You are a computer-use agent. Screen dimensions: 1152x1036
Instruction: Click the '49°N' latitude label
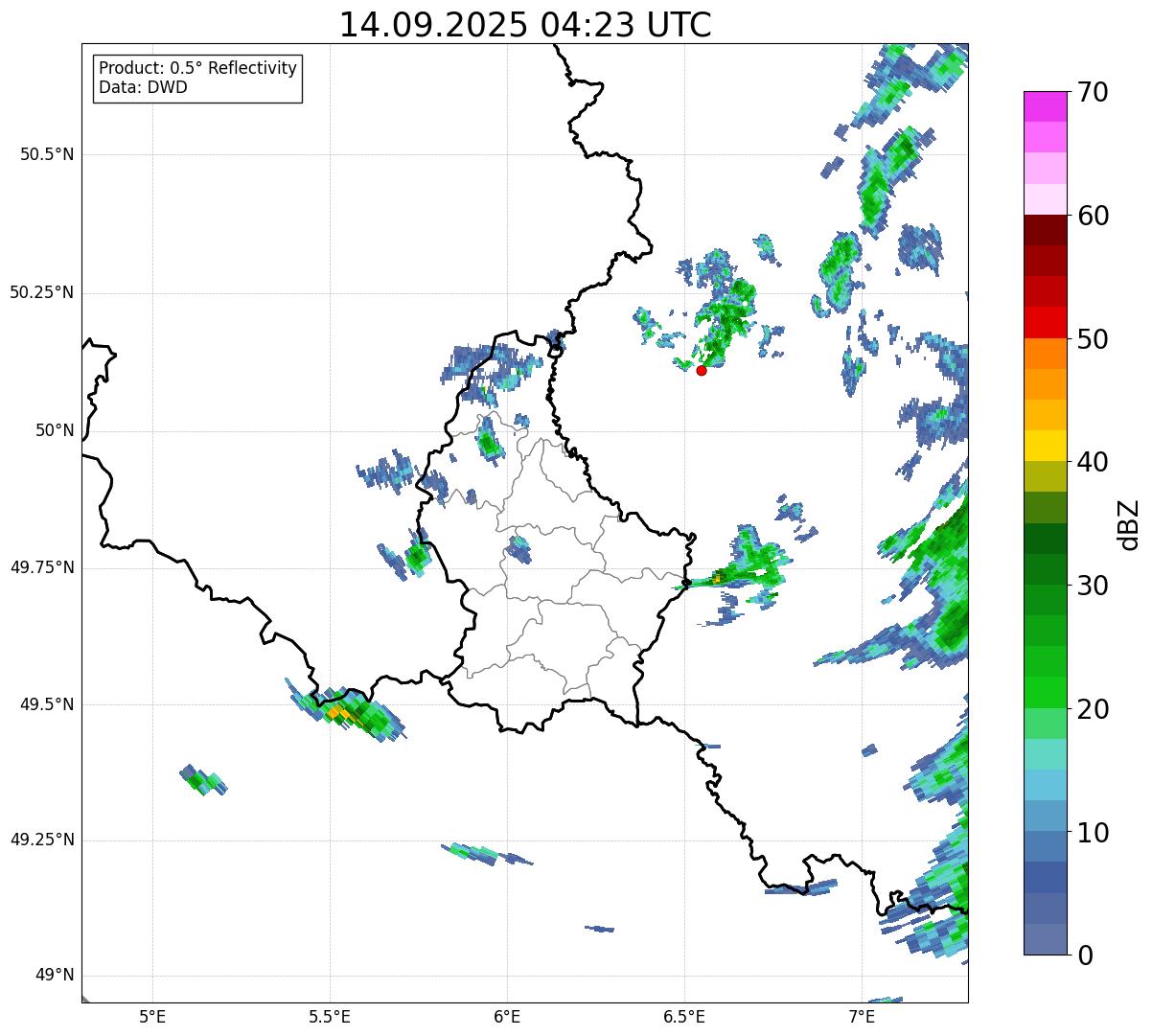click(x=55, y=976)
